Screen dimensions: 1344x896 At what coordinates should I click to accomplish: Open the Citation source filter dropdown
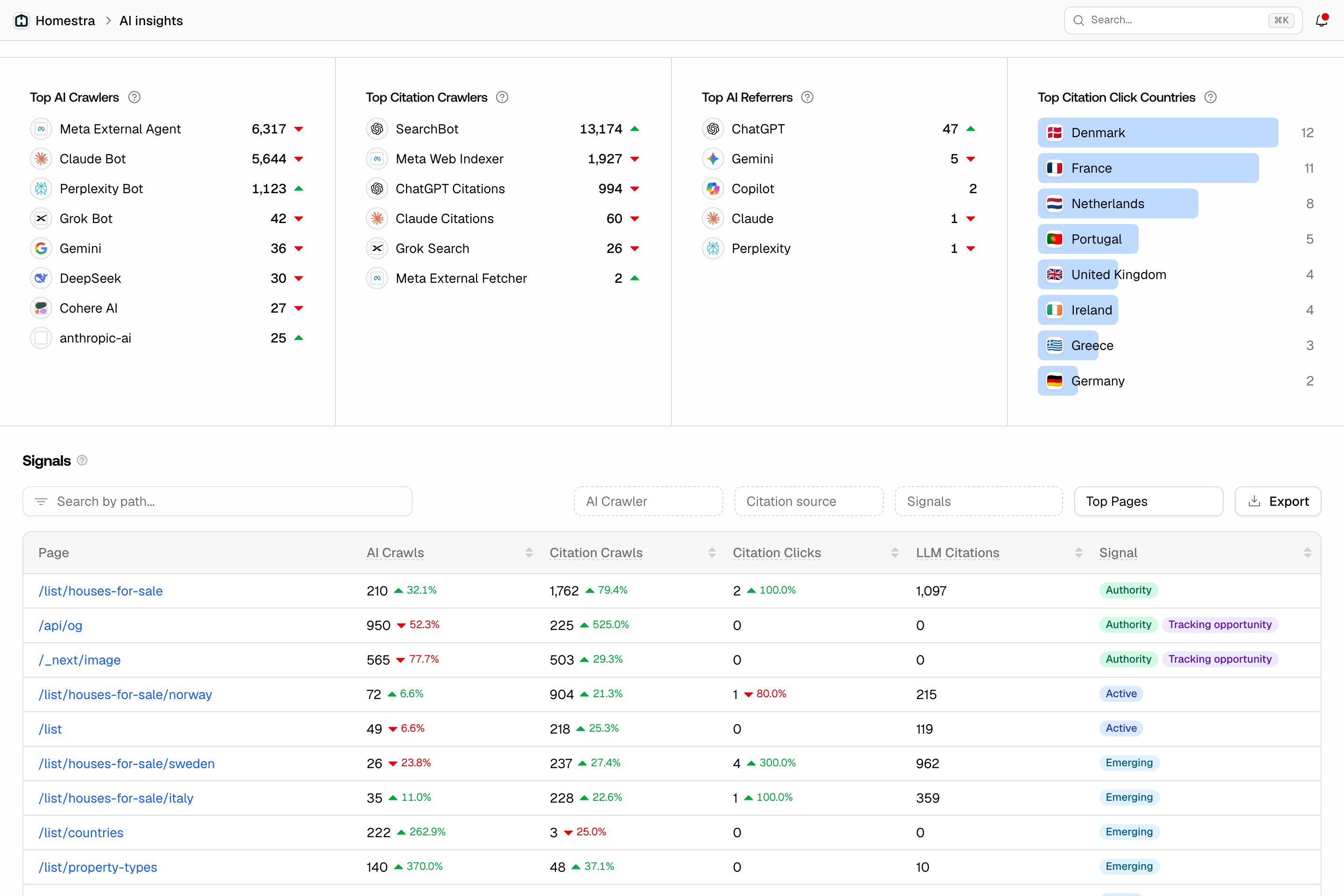809,501
